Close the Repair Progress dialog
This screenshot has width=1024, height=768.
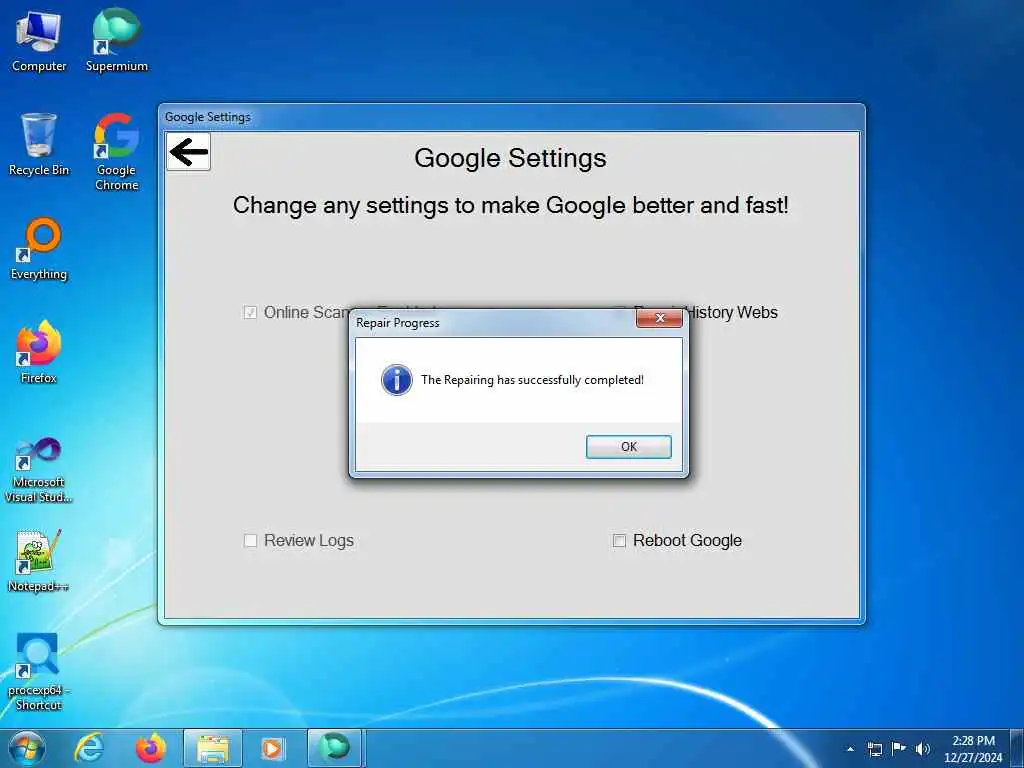pyautogui.click(x=659, y=318)
